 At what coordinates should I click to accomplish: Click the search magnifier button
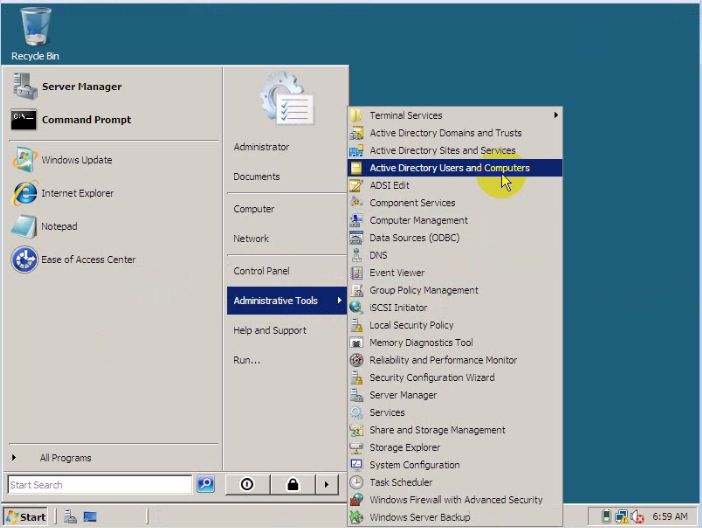[205, 484]
